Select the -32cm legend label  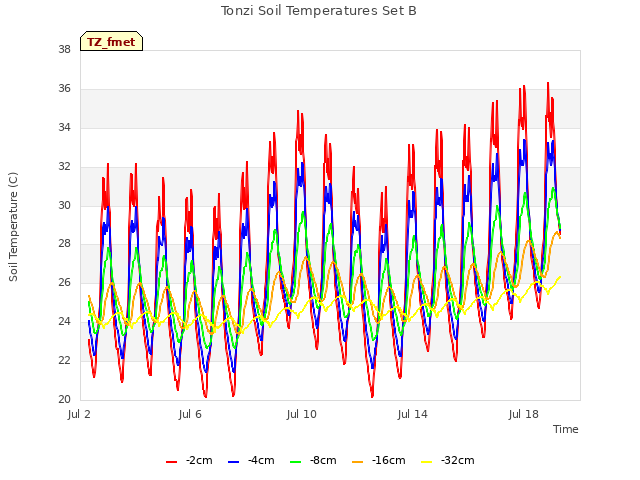[x=458, y=460]
